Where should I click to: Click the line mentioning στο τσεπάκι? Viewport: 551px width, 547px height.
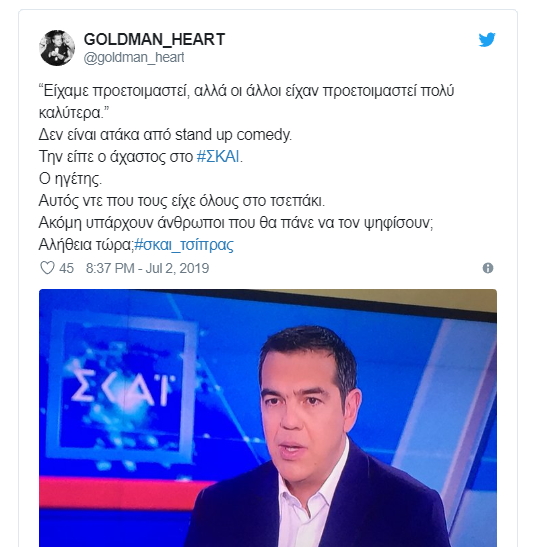(182, 201)
